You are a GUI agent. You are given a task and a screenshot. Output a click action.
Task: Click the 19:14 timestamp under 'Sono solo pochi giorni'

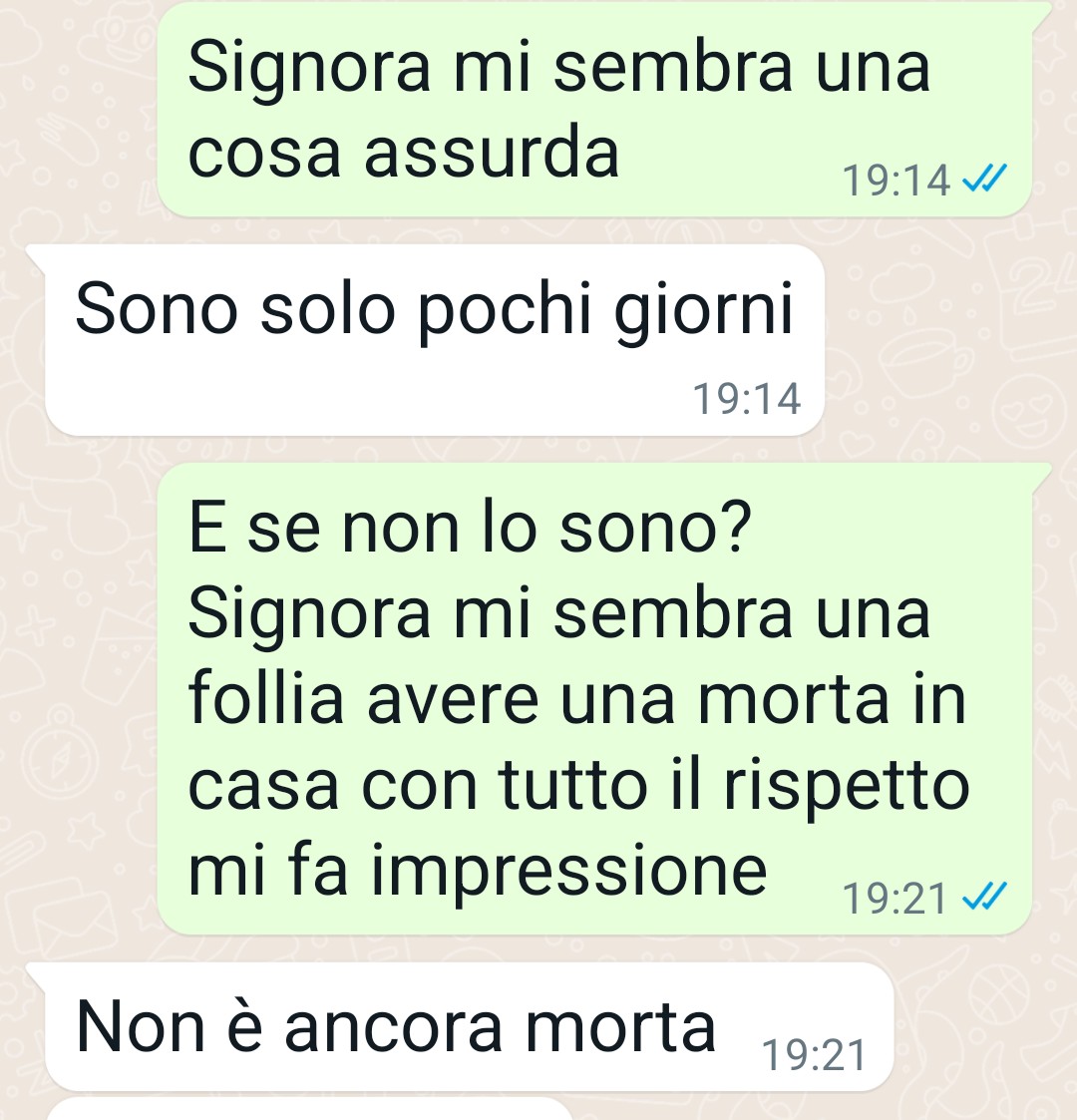(x=746, y=398)
